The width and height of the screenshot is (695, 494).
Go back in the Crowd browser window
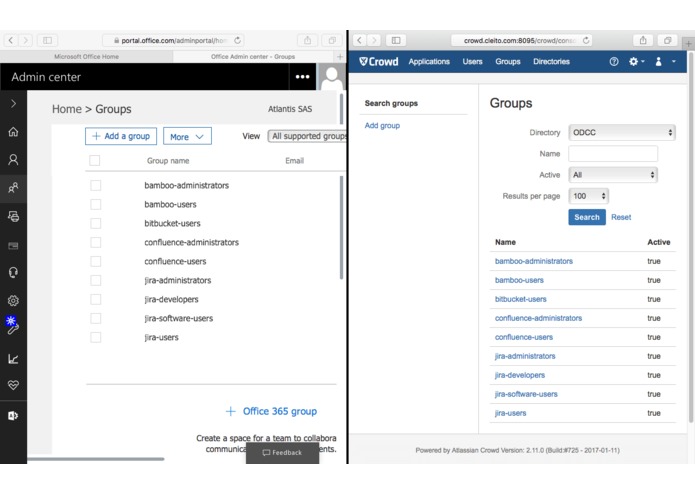359,40
